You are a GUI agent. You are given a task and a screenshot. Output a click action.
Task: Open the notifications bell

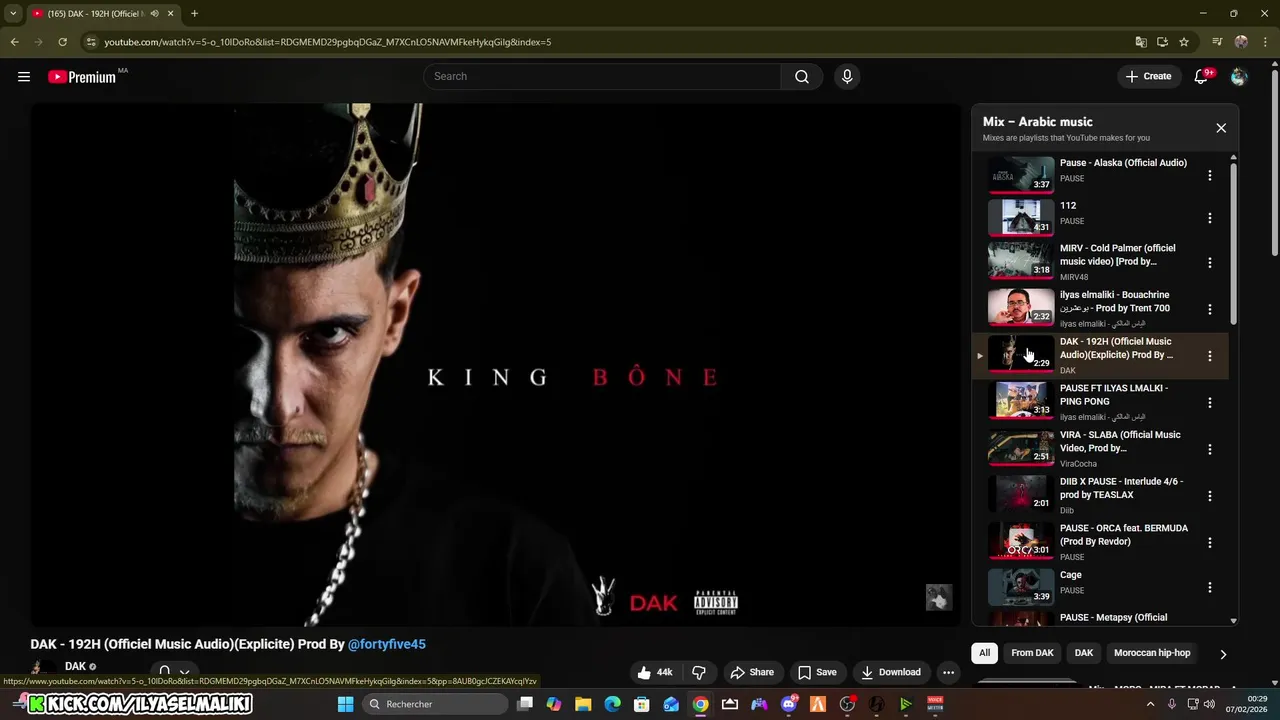[x=1202, y=76]
